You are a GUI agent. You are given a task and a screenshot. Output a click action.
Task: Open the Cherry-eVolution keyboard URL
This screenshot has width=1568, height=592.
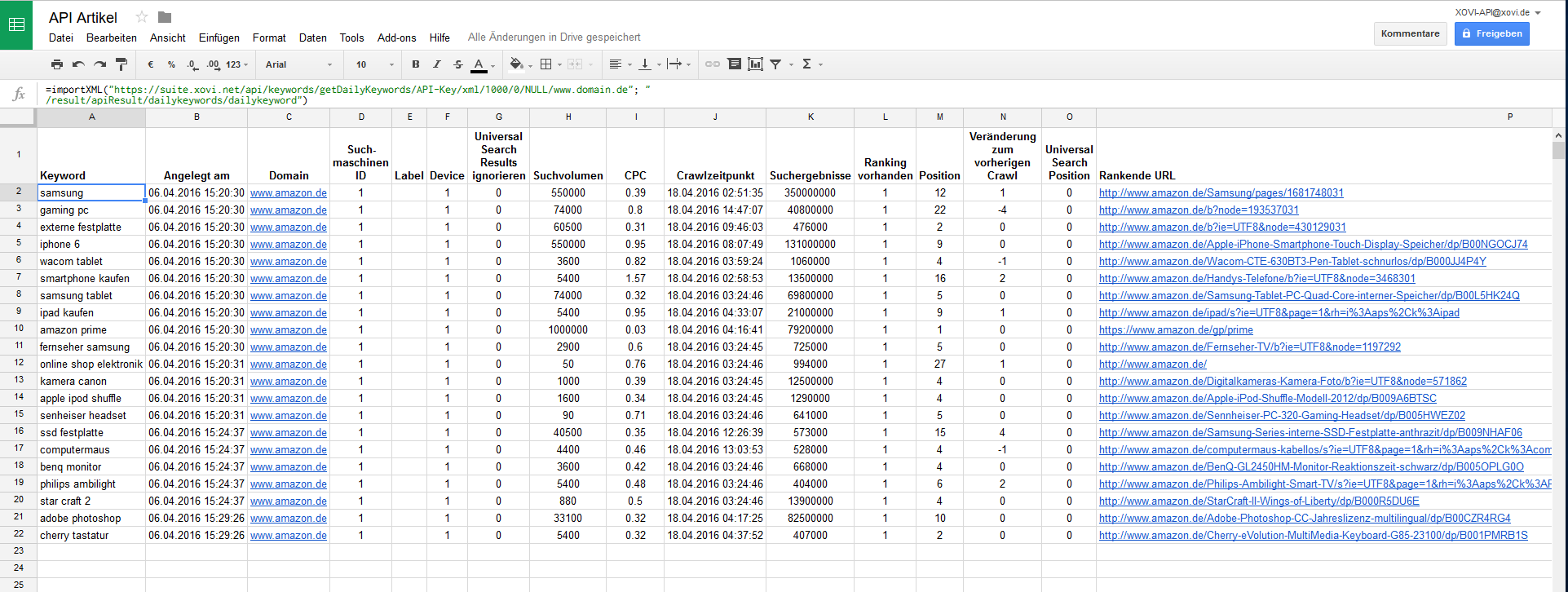coord(1314,536)
